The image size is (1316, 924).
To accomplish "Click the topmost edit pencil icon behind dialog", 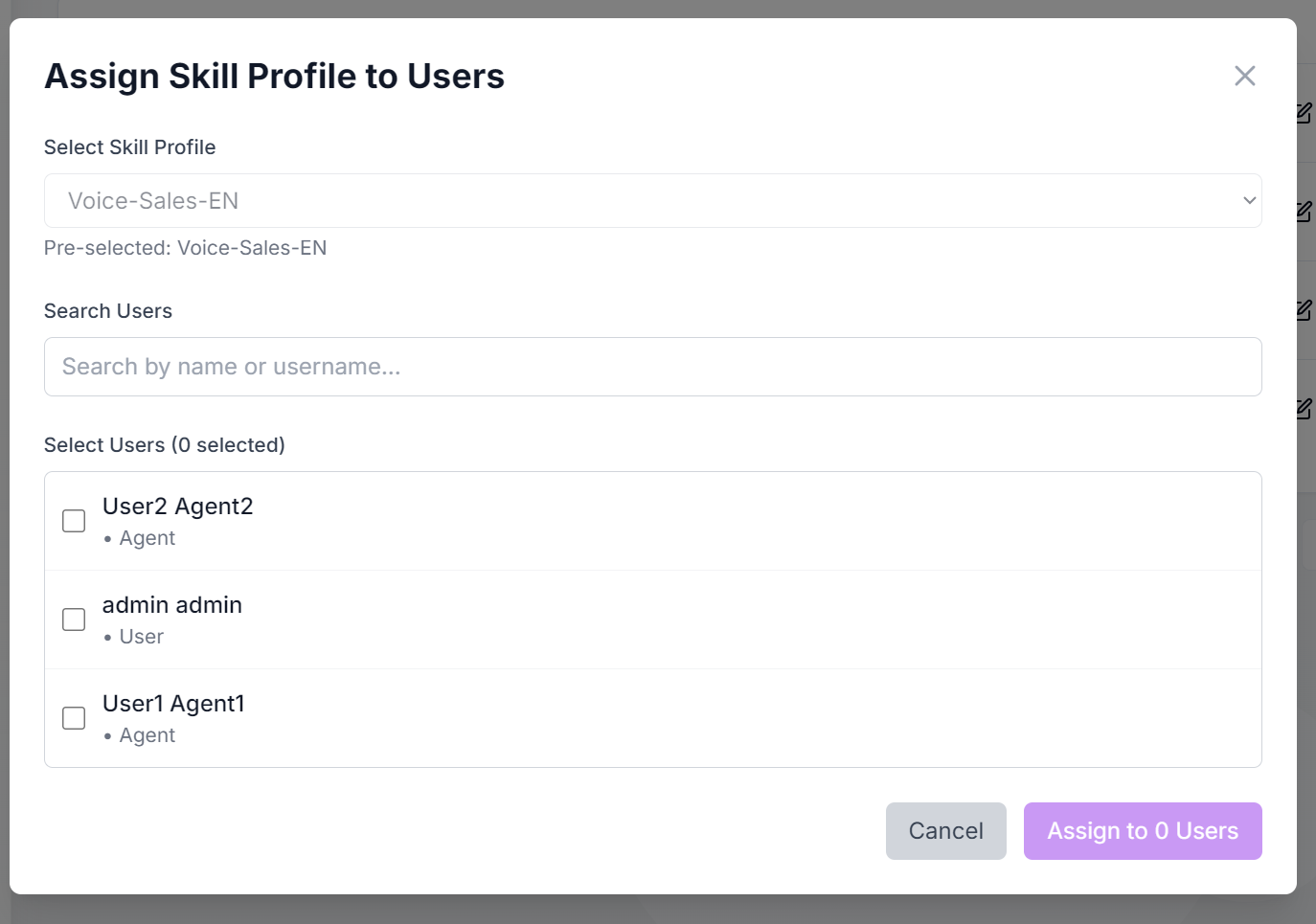I will pos(1304,113).
